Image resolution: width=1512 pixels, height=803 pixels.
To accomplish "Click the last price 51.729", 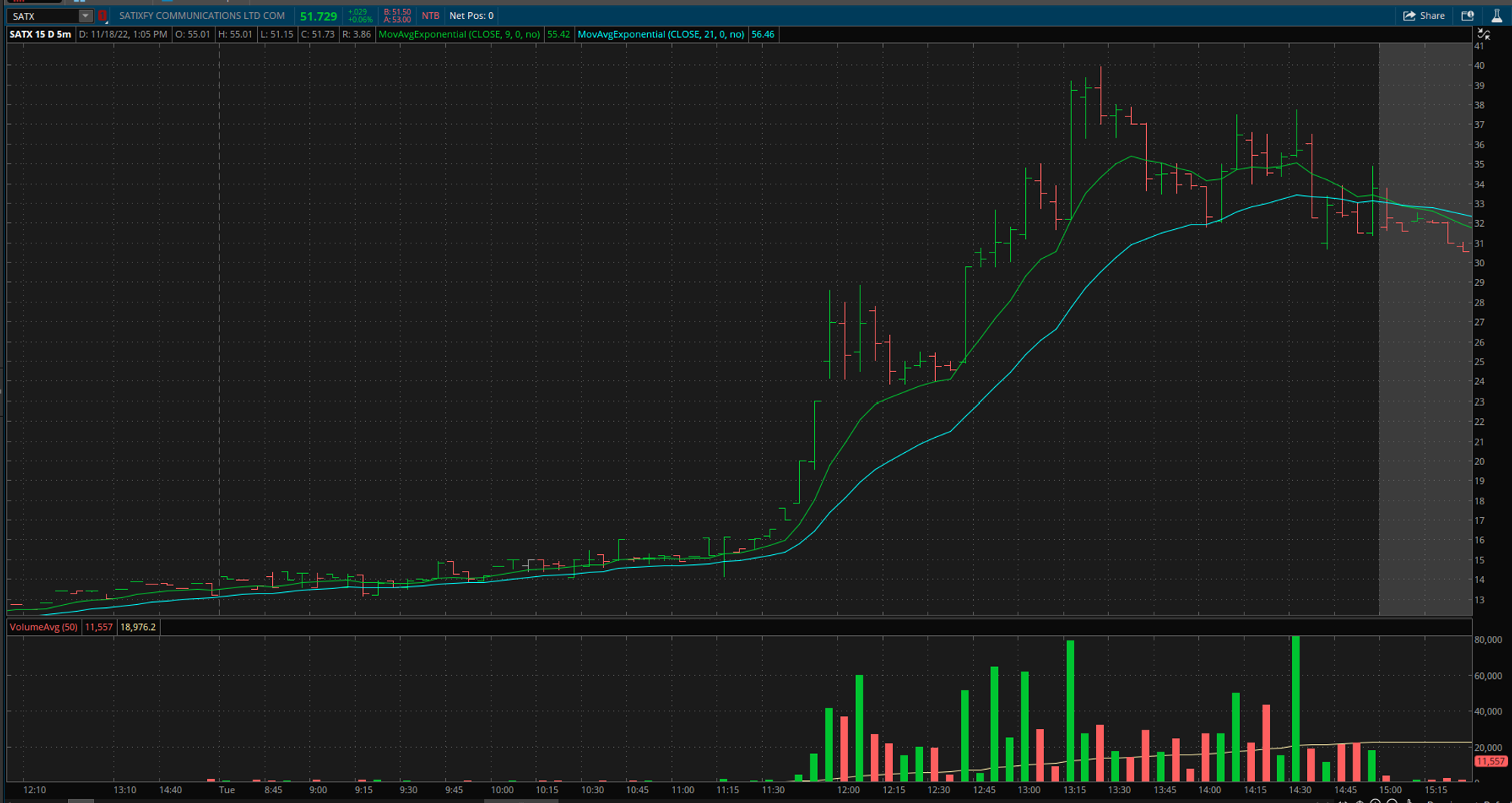I will pos(318,16).
